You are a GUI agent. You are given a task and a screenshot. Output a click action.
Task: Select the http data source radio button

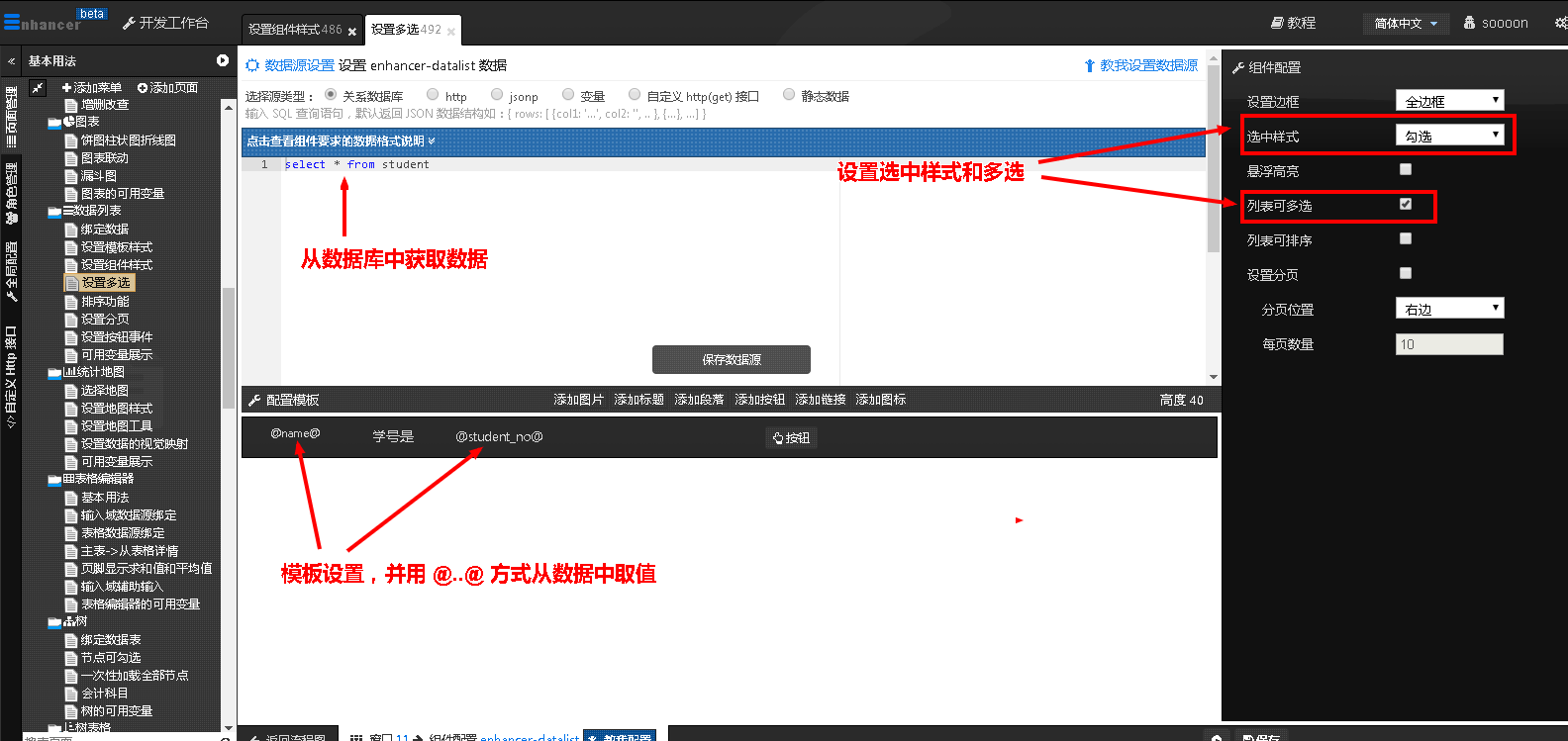click(x=433, y=95)
